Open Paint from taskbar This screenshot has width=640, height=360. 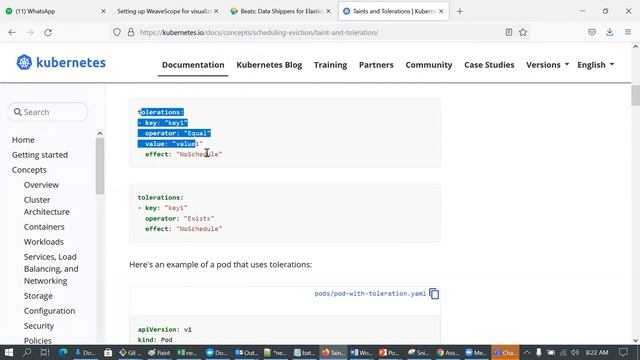(159, 352)
